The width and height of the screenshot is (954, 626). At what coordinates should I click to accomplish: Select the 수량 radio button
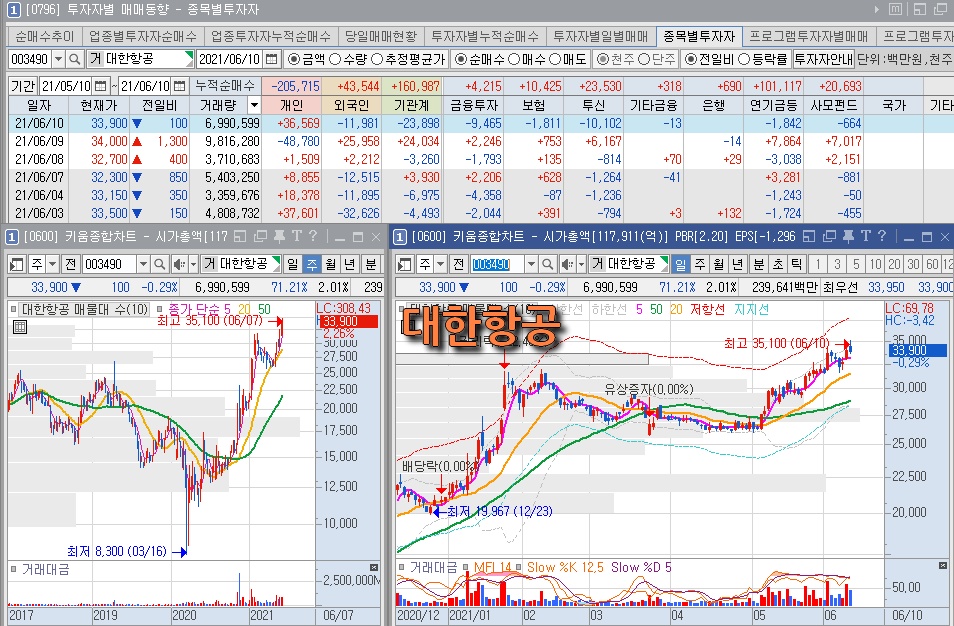335,59
